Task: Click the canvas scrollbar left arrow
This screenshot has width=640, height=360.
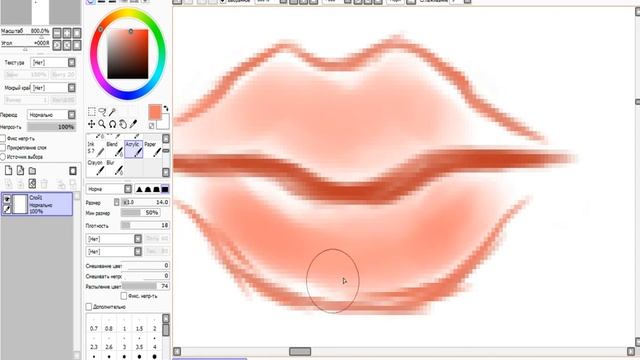Action: pos(177,351)
